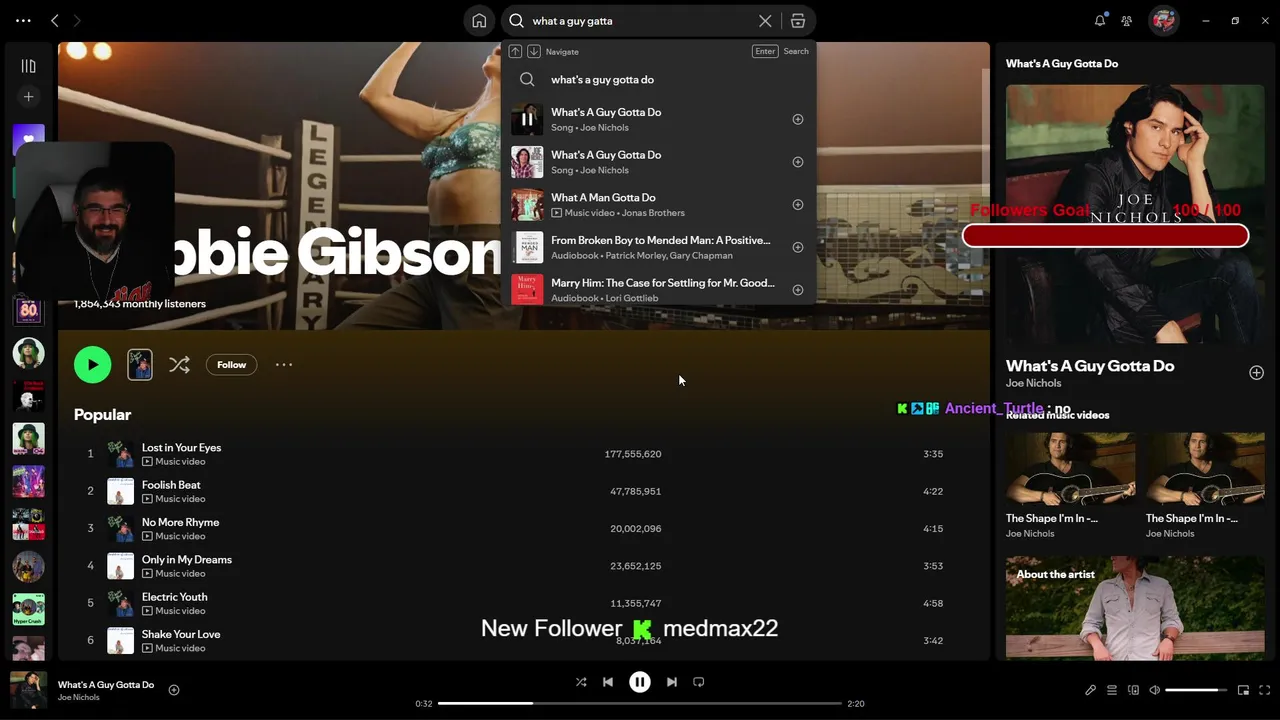Open now playing album art thumbnail
The height and width of the screenshot is (720, 1280).
(28, 690)
